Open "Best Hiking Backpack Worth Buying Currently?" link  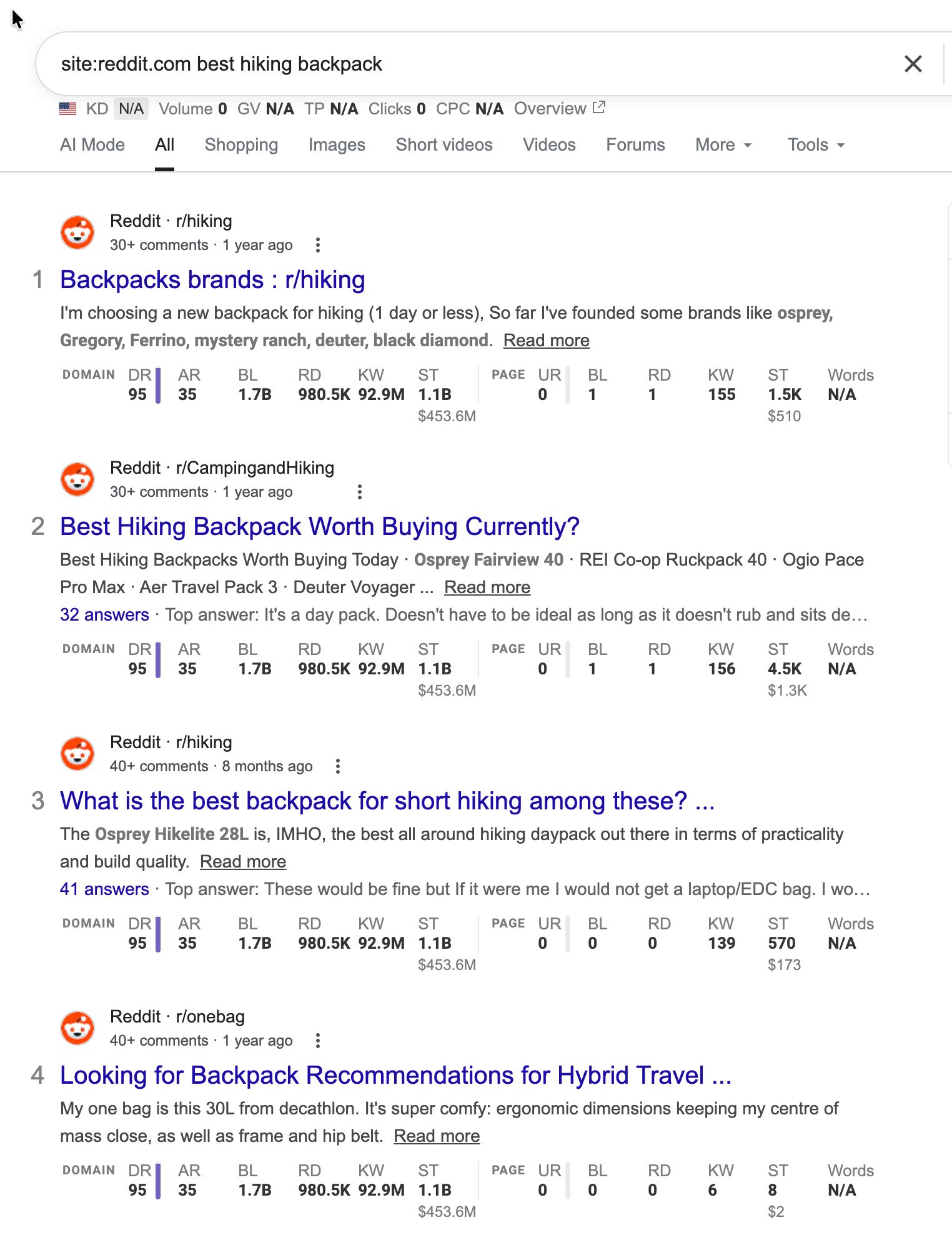[320, 527]
